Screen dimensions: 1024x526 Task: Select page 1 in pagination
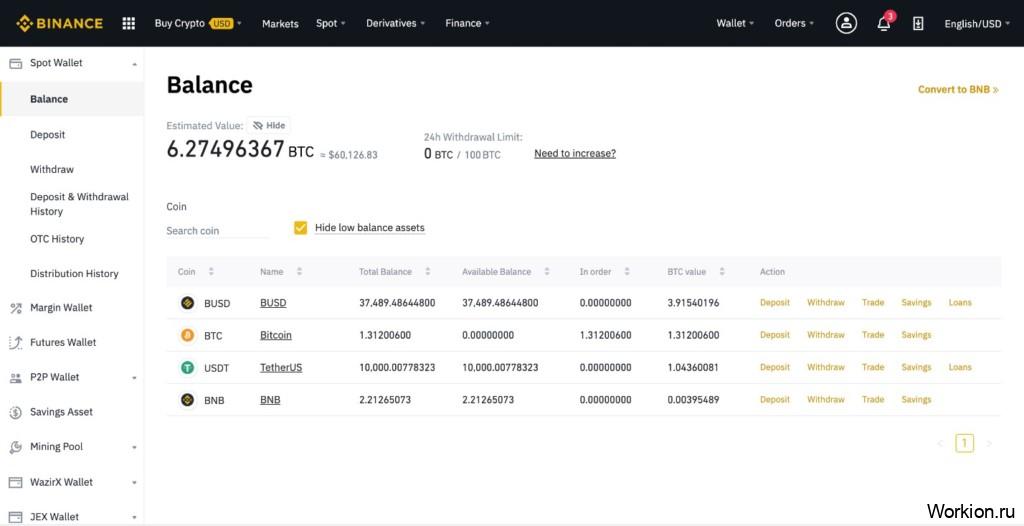[965, 444]
